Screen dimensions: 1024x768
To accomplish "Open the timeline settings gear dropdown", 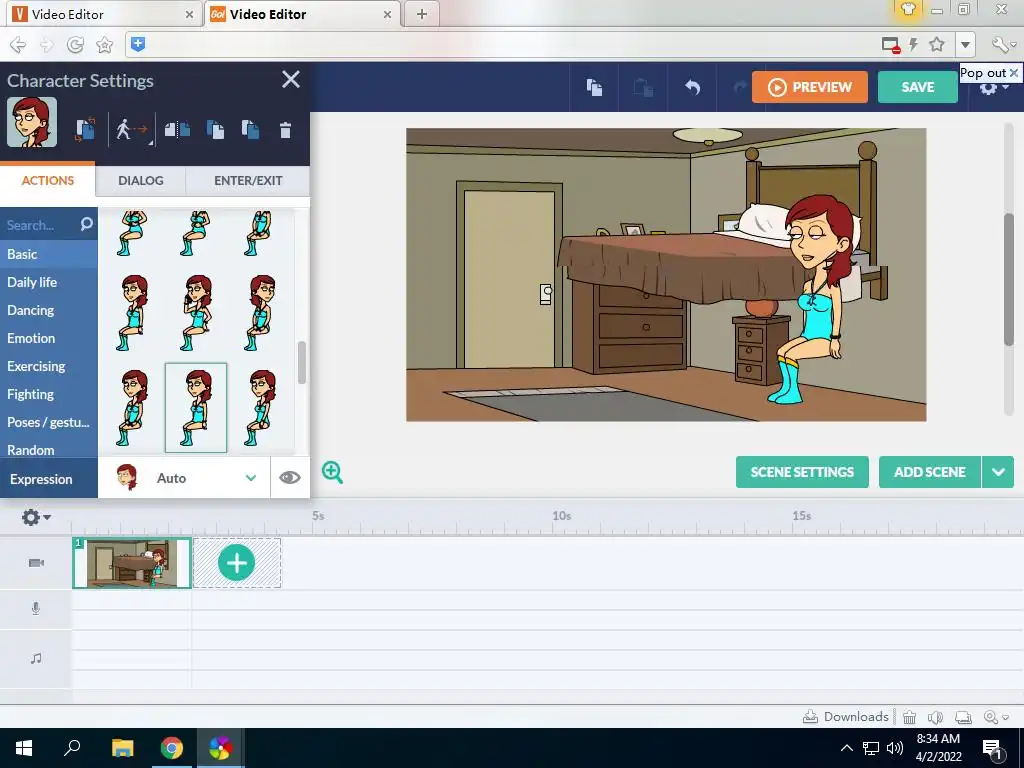I will pos(35,517).
